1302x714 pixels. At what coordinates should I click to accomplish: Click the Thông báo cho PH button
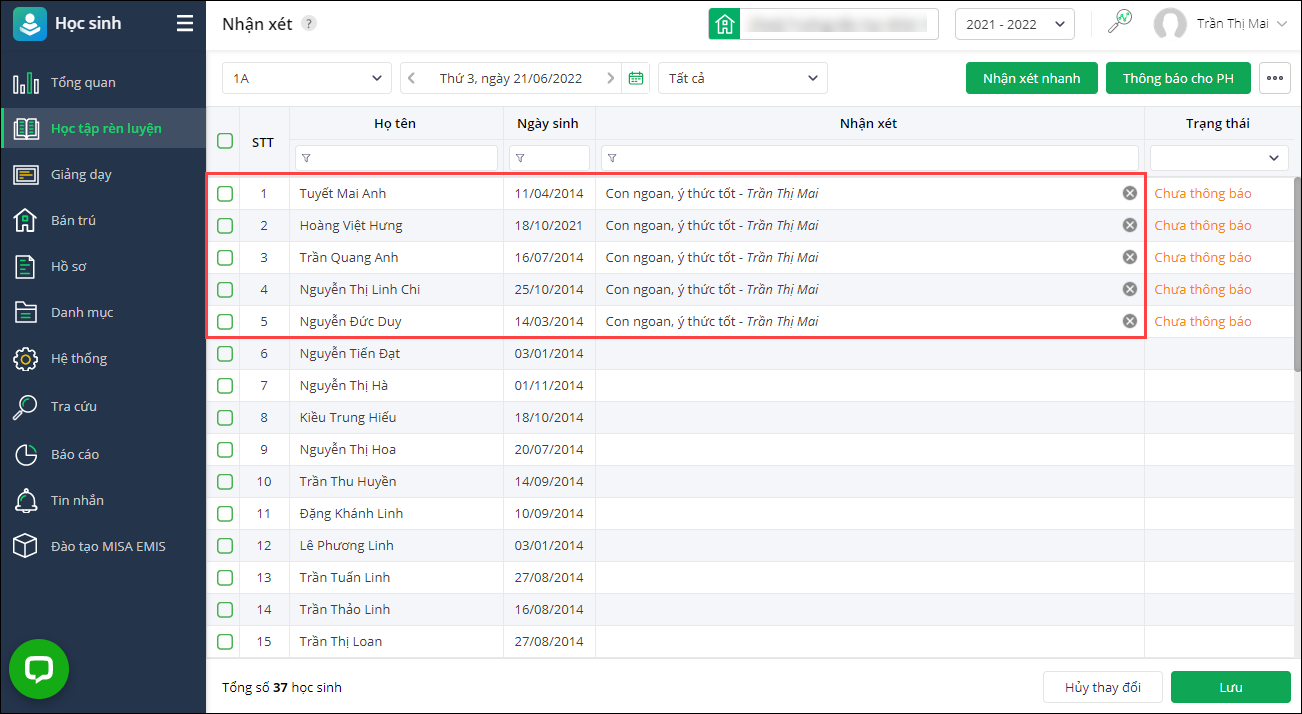coord(1178,78)
